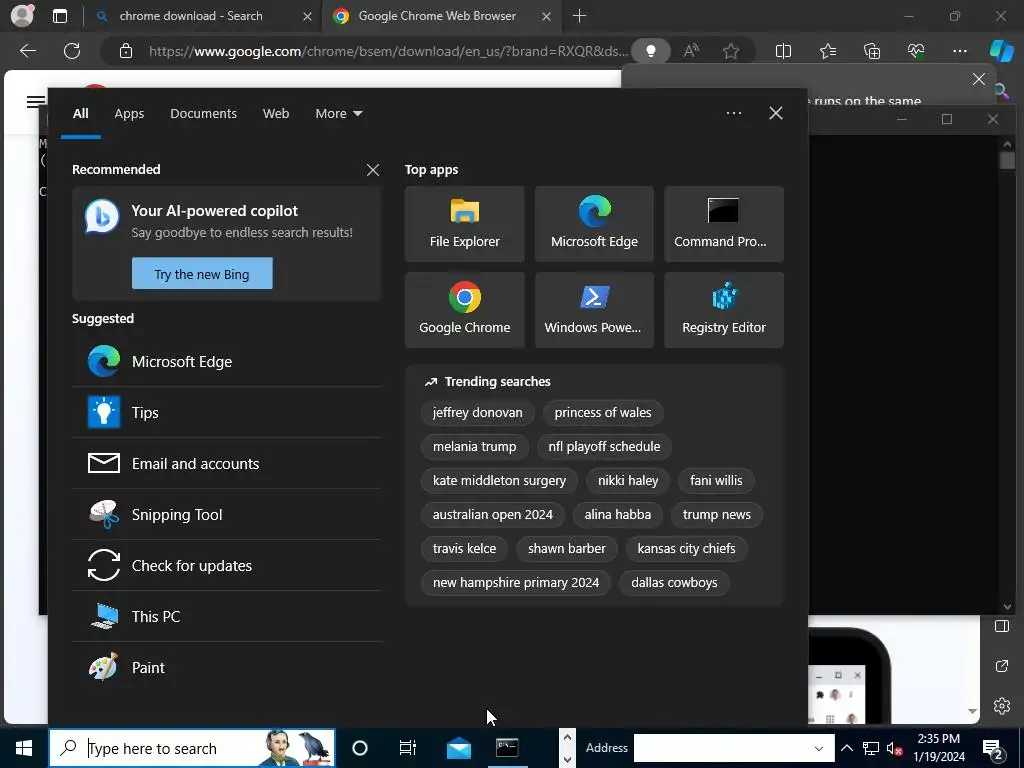Open the taskbar clock and date
1024x768 pixels.
(x=938, y=748)
